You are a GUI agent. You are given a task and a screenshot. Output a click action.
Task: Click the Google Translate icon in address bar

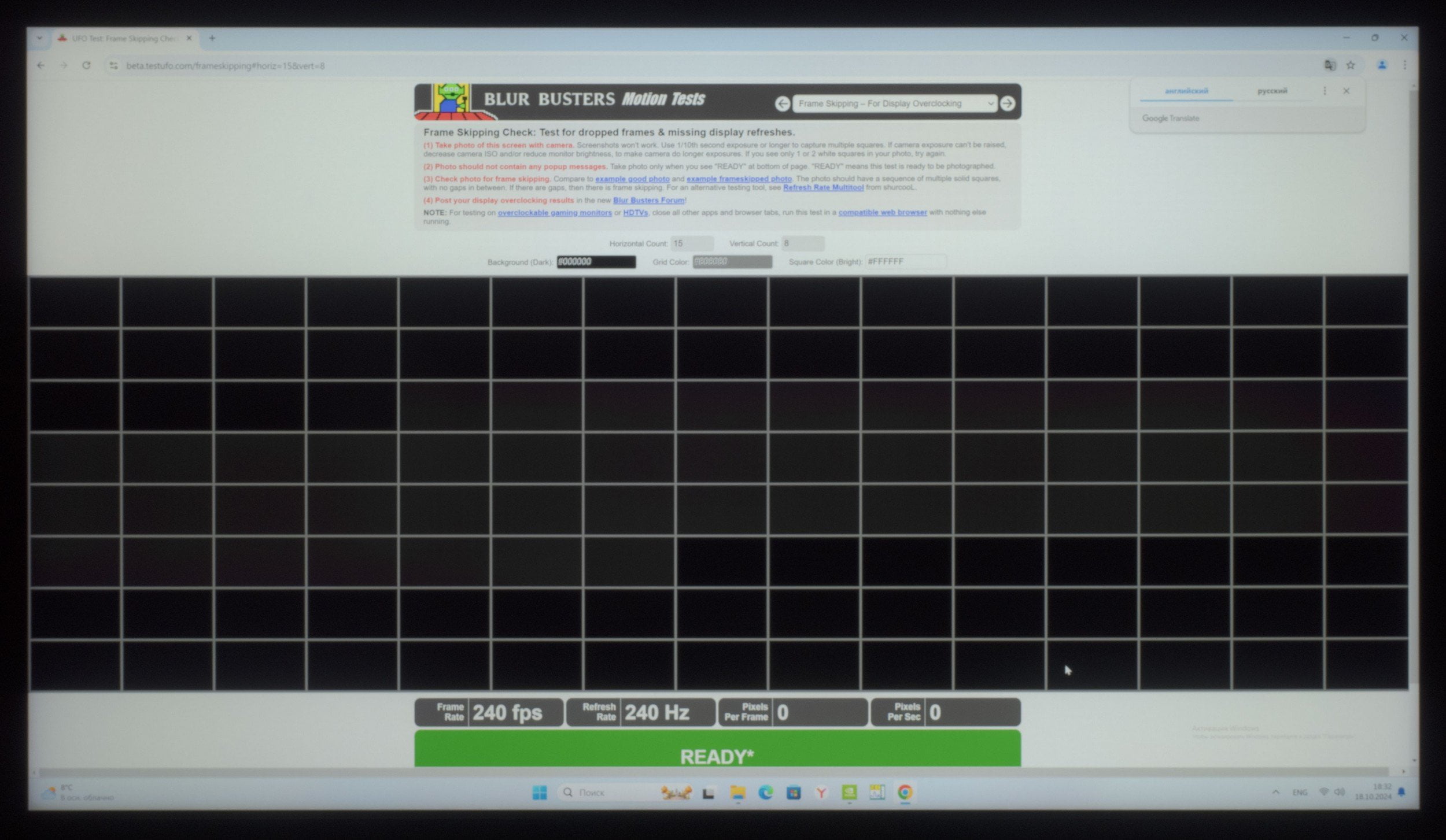pos(1330,65)
